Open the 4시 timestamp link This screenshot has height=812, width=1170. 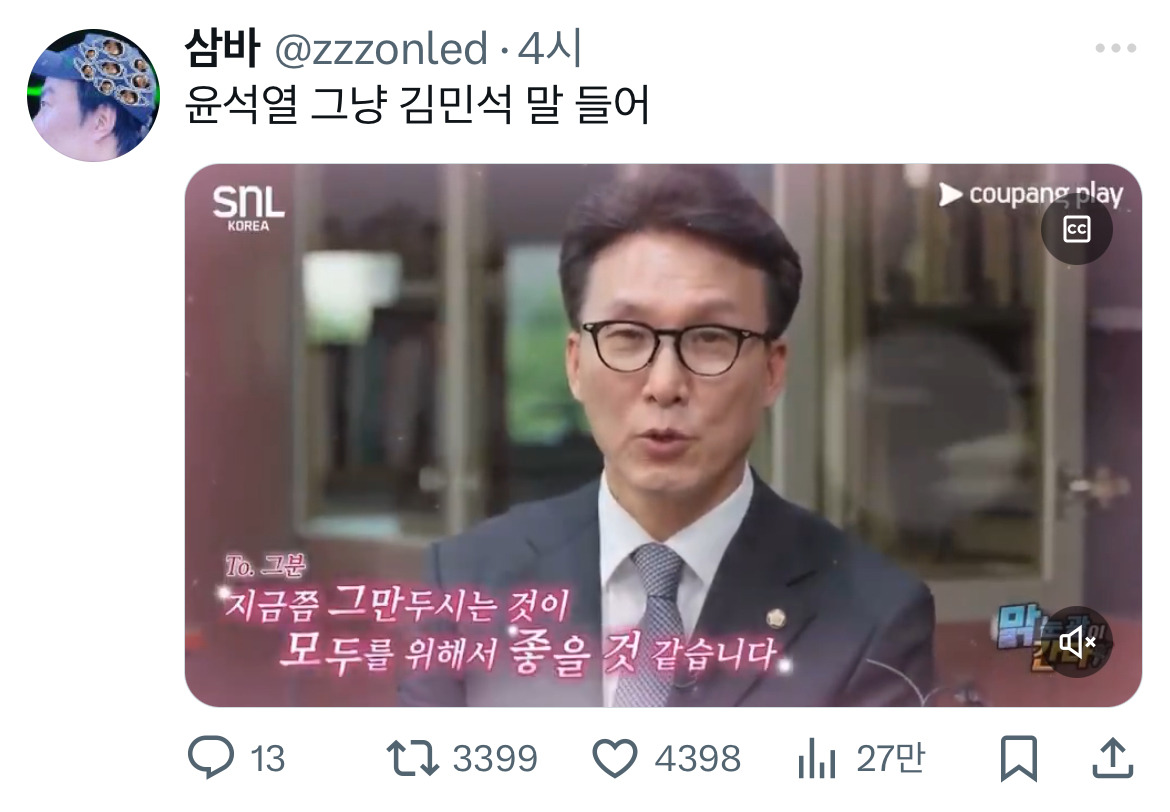coord(550,49)
